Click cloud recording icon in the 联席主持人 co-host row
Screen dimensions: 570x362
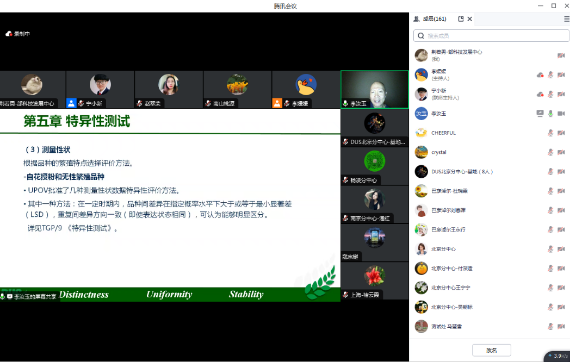[540, 94]
